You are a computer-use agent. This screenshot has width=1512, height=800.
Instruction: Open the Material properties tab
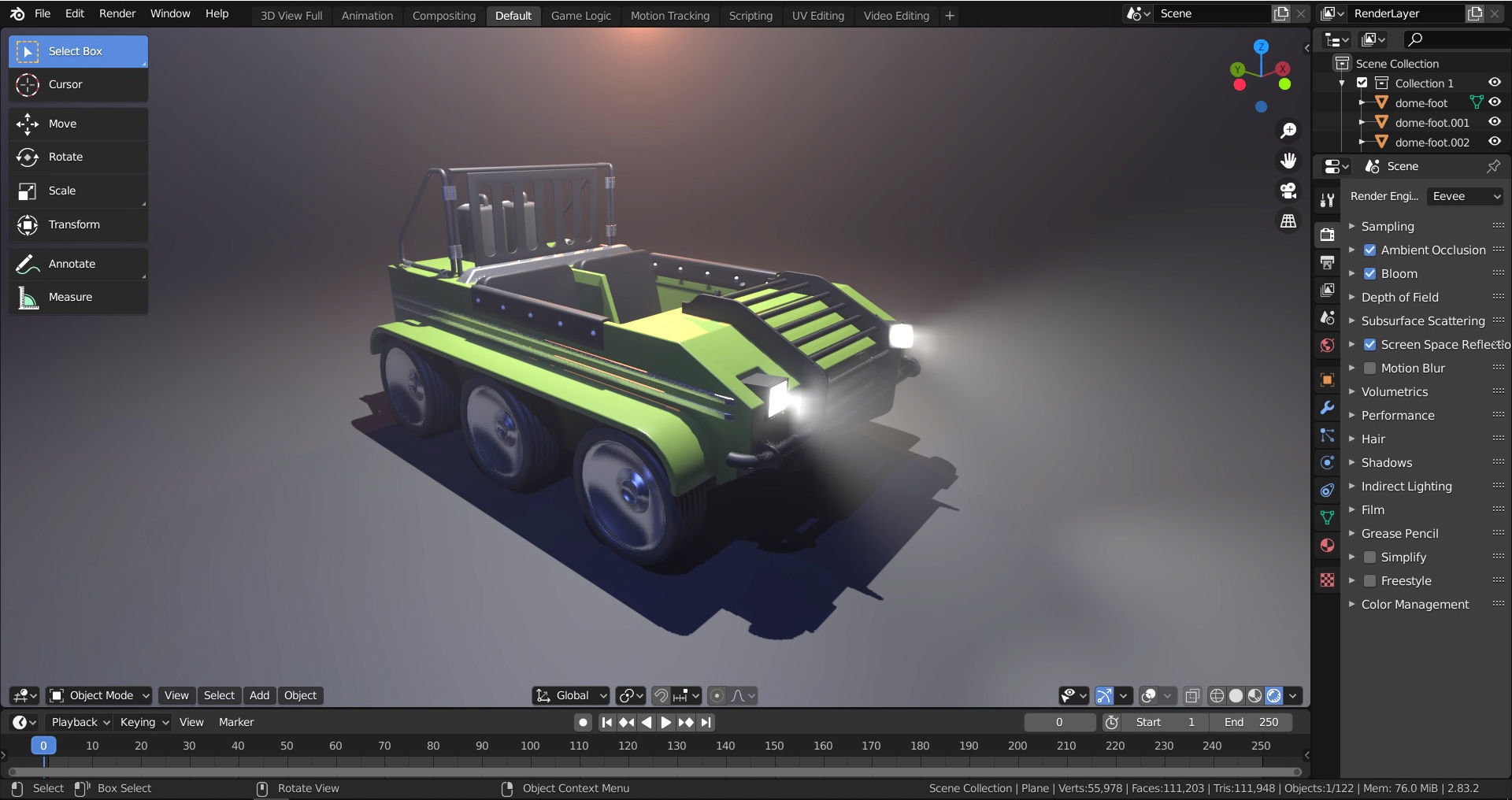pyautogui.click(x=1327, y=545)
